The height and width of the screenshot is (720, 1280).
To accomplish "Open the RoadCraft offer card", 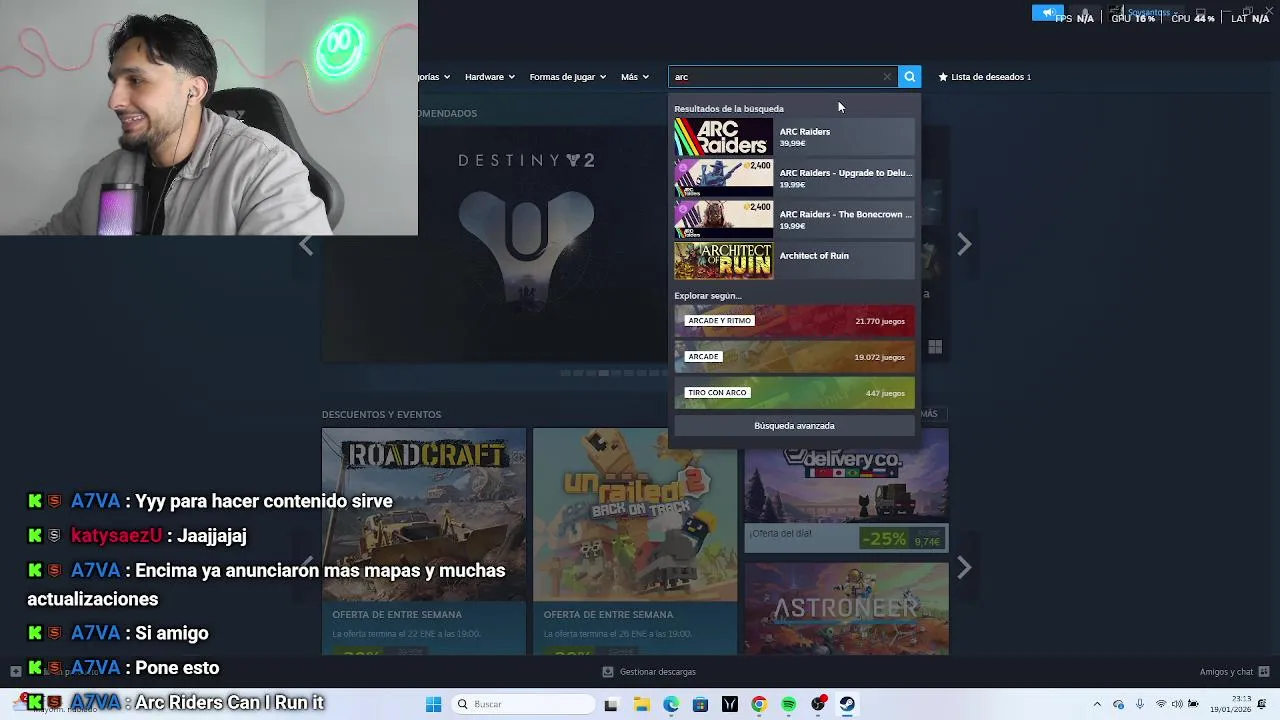I will pyautogui.click(x=424, y=541).
